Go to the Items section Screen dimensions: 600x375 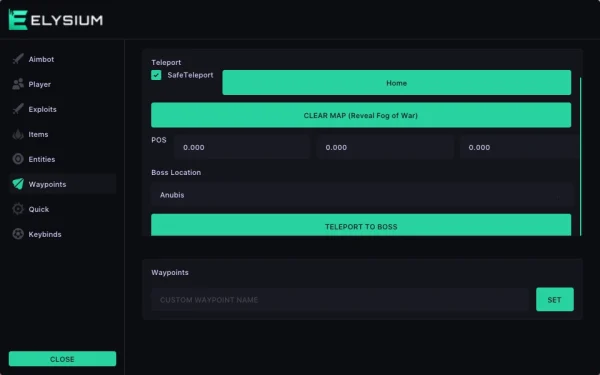62,134
